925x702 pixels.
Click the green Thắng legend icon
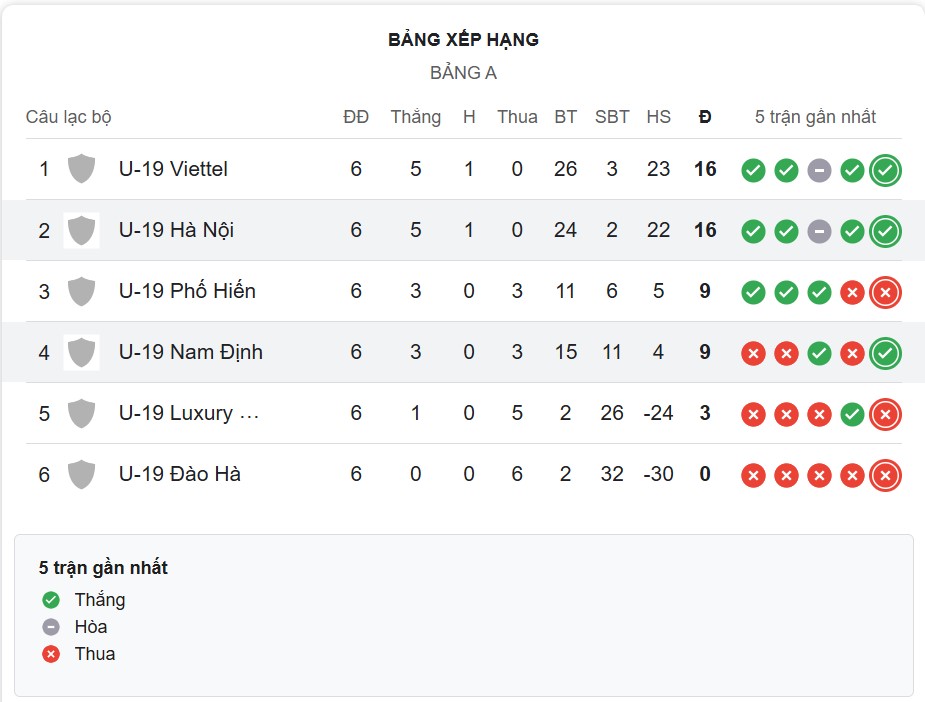(51, 600)
